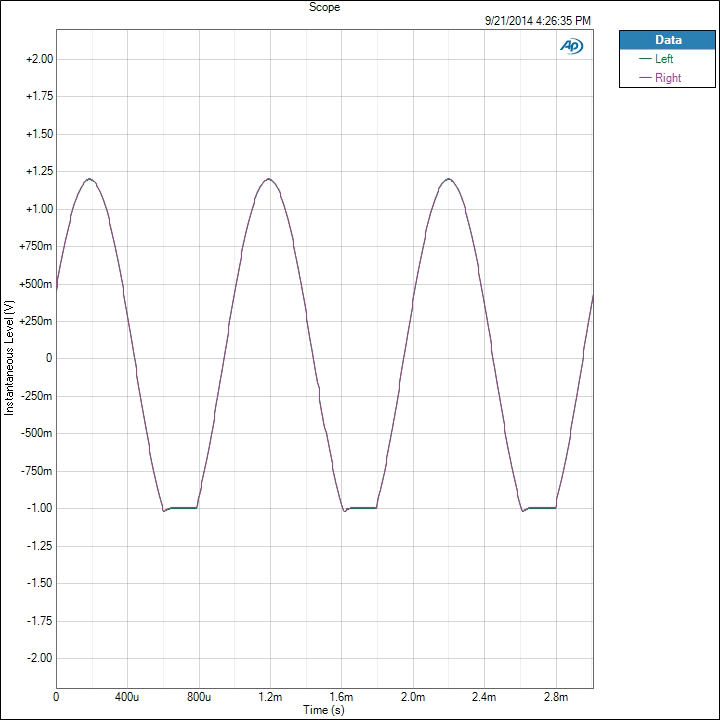
Task: Click the -2.00 Y-axis tick label
Action: pyautogui.click(x=39, y=658)
